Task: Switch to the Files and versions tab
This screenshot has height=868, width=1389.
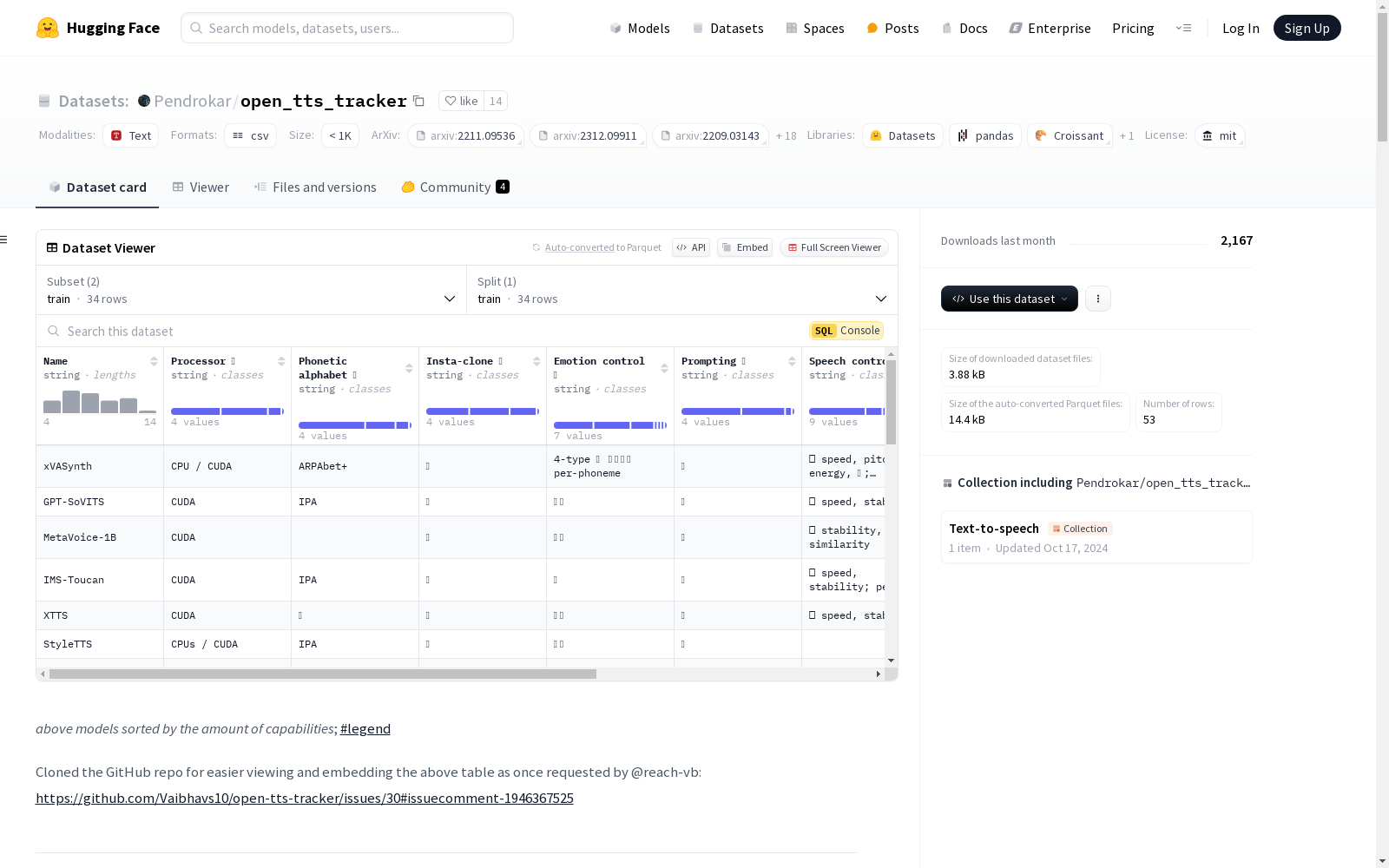Action: click(315, 187)
